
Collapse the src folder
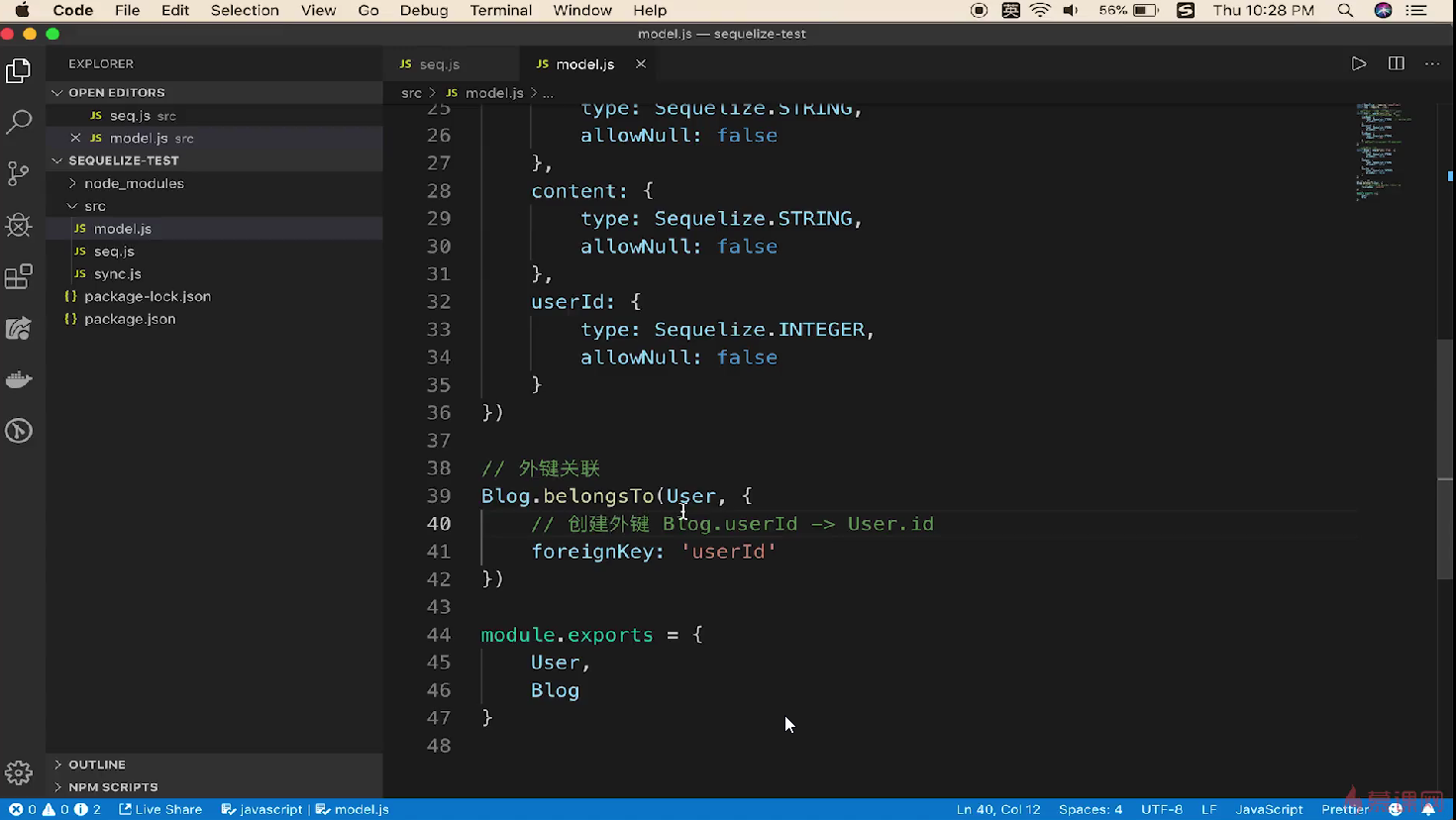pos(94,206)
